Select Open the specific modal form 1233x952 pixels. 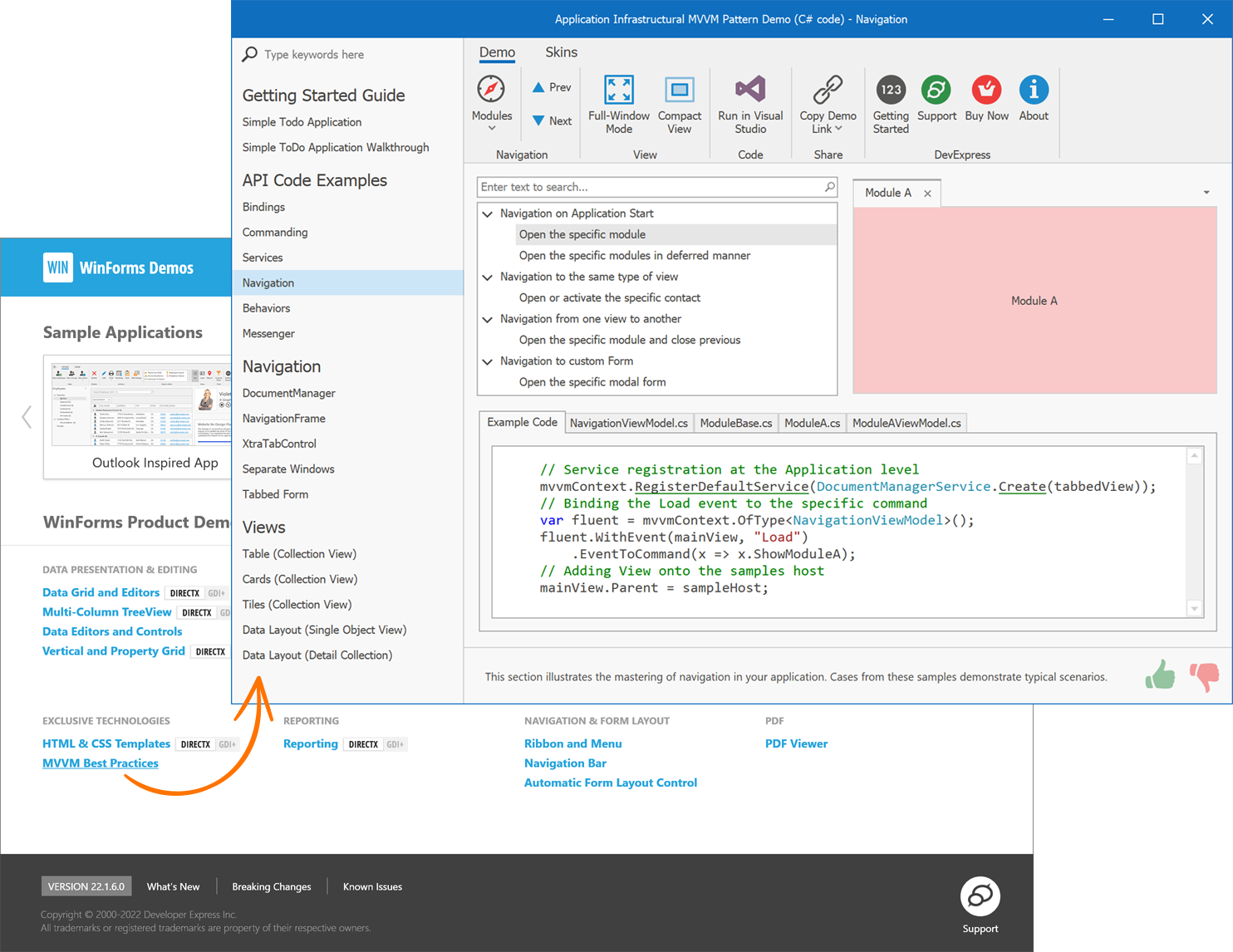click(x=592, y=382)
